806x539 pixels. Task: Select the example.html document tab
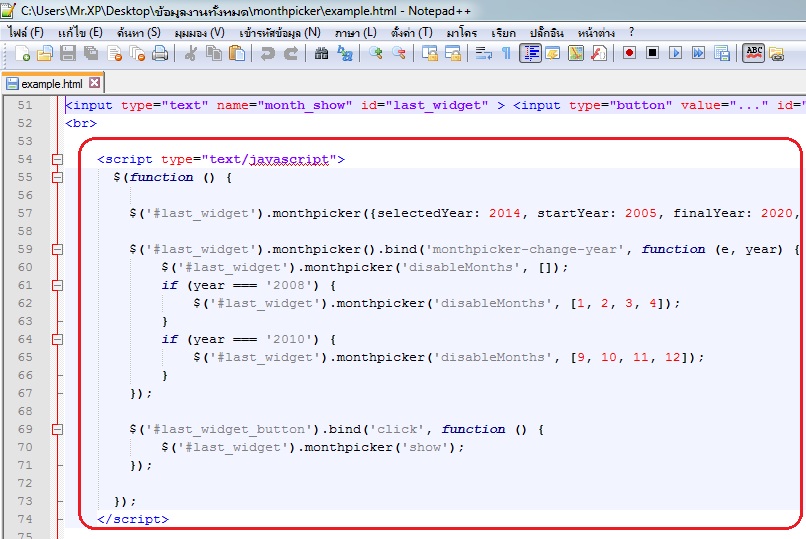click(x=52, y=83)
